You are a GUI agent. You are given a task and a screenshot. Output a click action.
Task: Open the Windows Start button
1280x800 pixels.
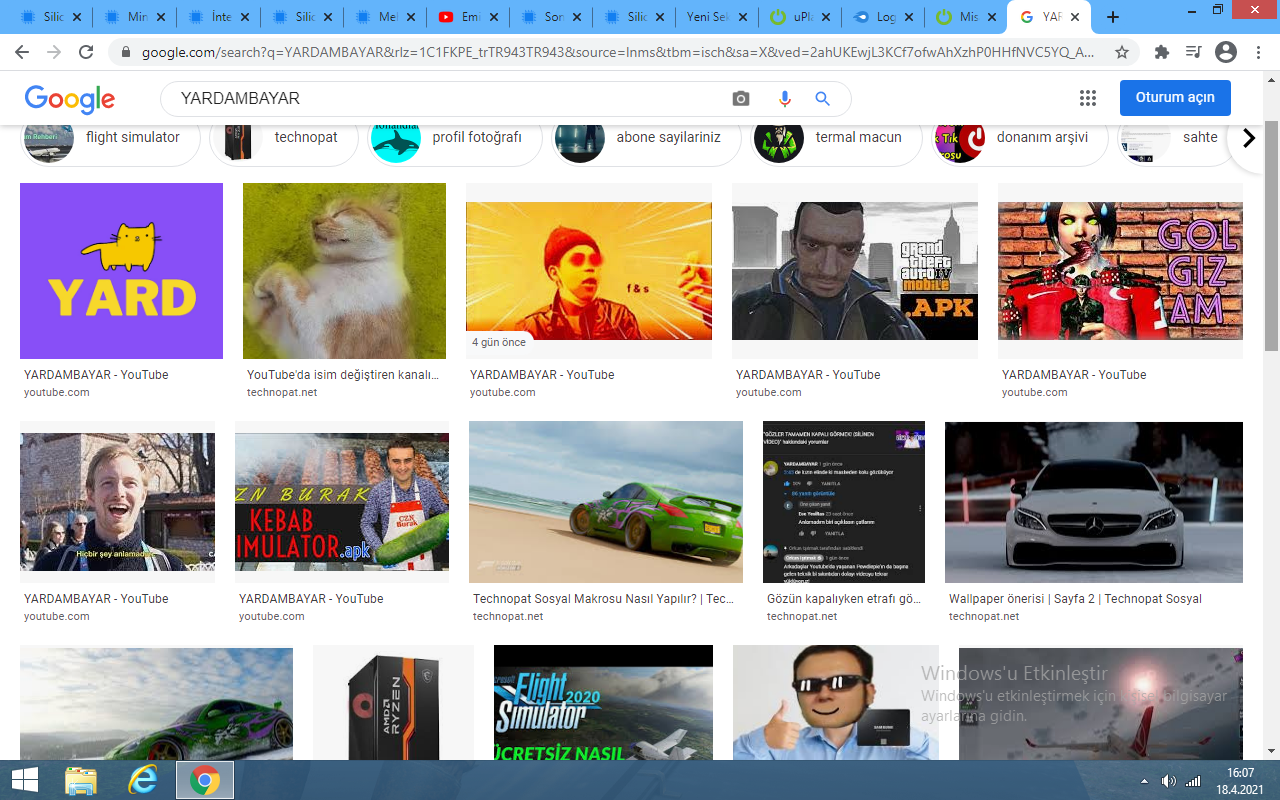tap(24, 780)
